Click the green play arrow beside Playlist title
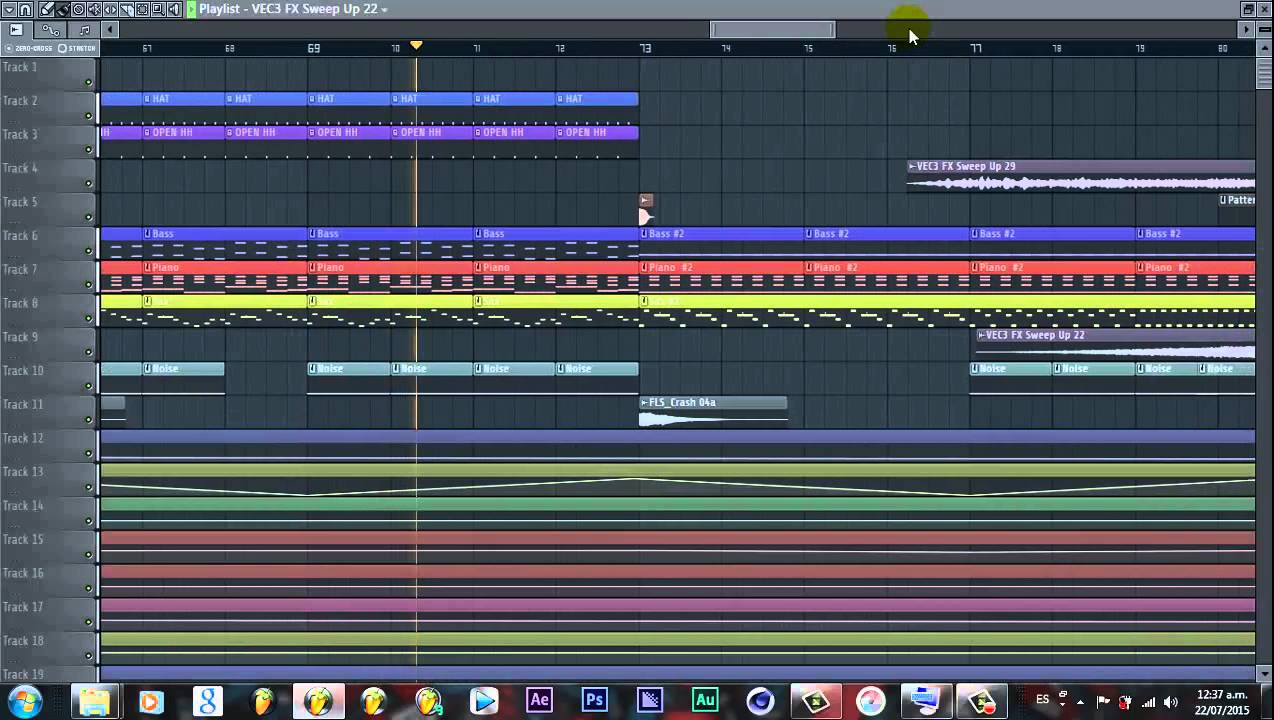The height and width of the screenshot is (720, 1274). tap(191, 9)
